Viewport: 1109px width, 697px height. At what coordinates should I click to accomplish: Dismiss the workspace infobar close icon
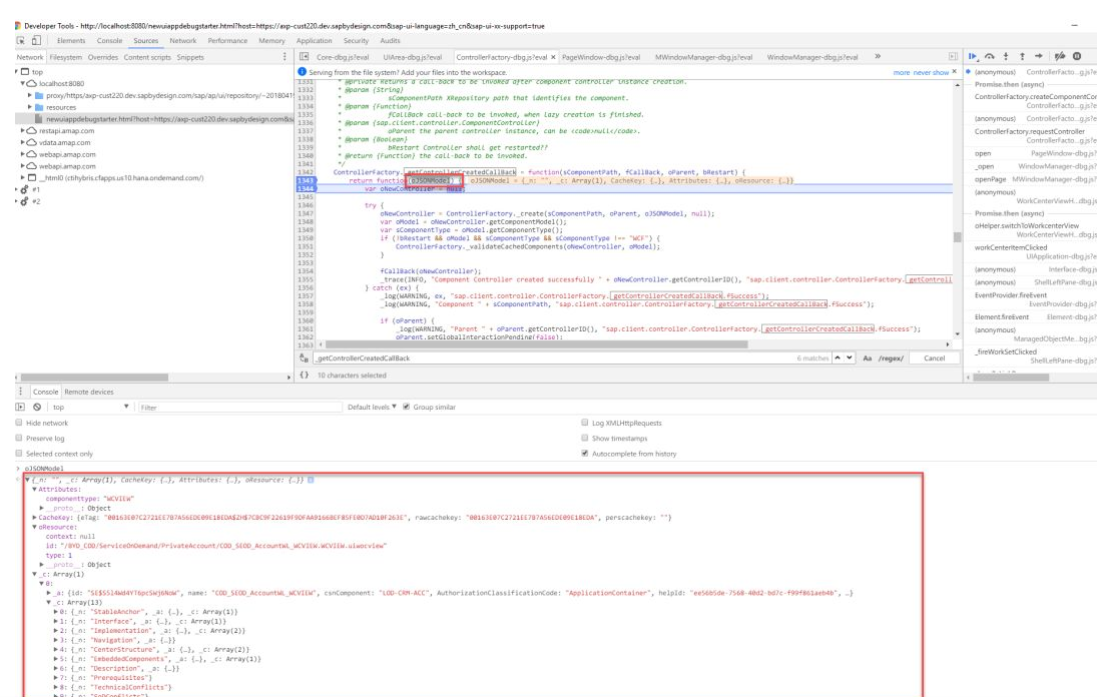[954, 71]
